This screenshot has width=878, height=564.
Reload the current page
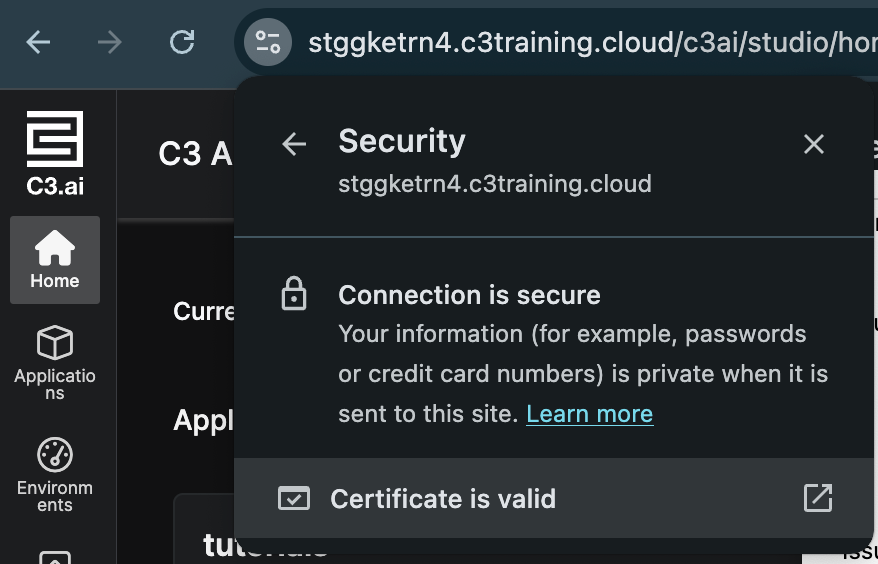pyautogui.click(x=182, y=42)
